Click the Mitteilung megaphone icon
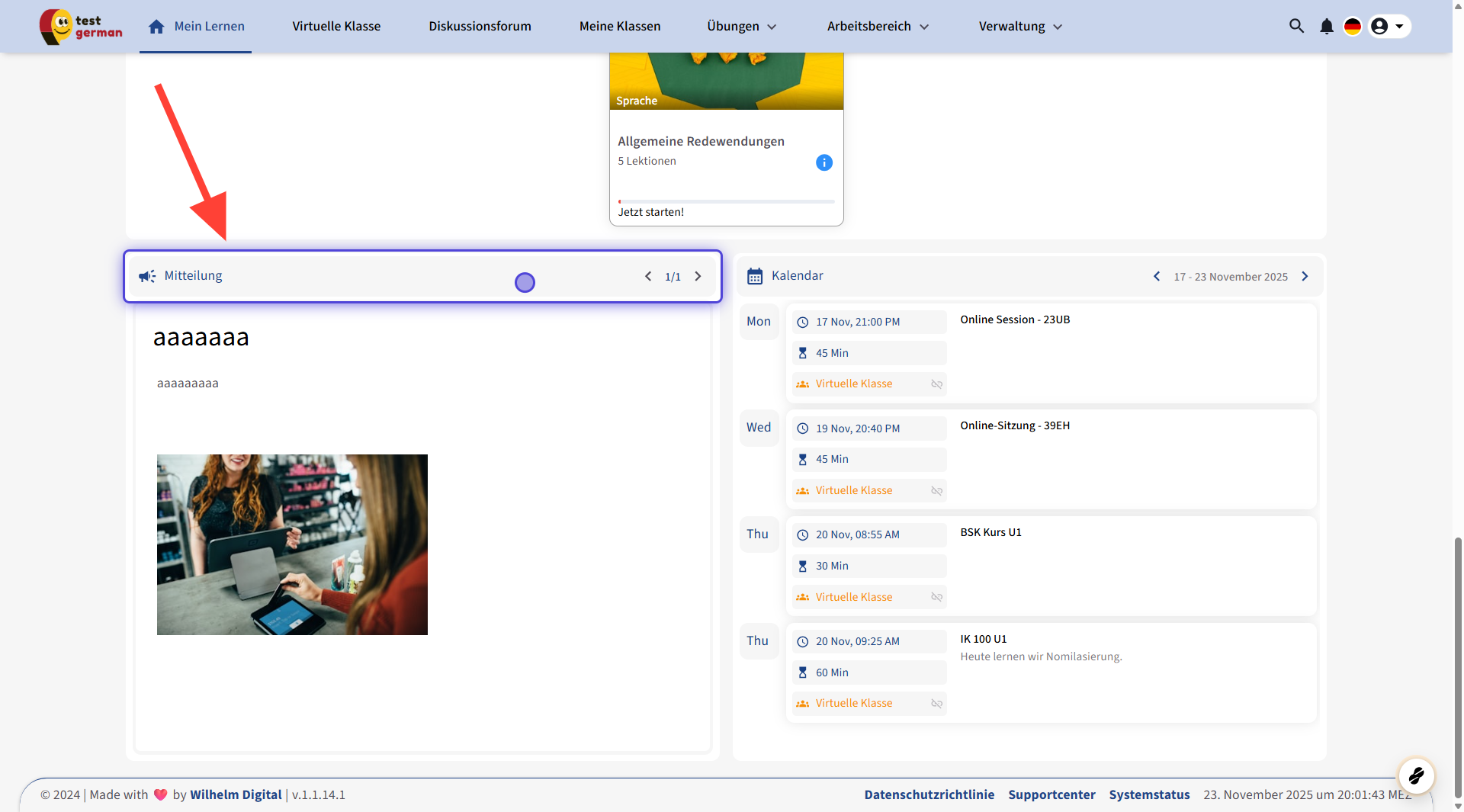This screenshot has width=1464, height=812. [x=147, y=276]
